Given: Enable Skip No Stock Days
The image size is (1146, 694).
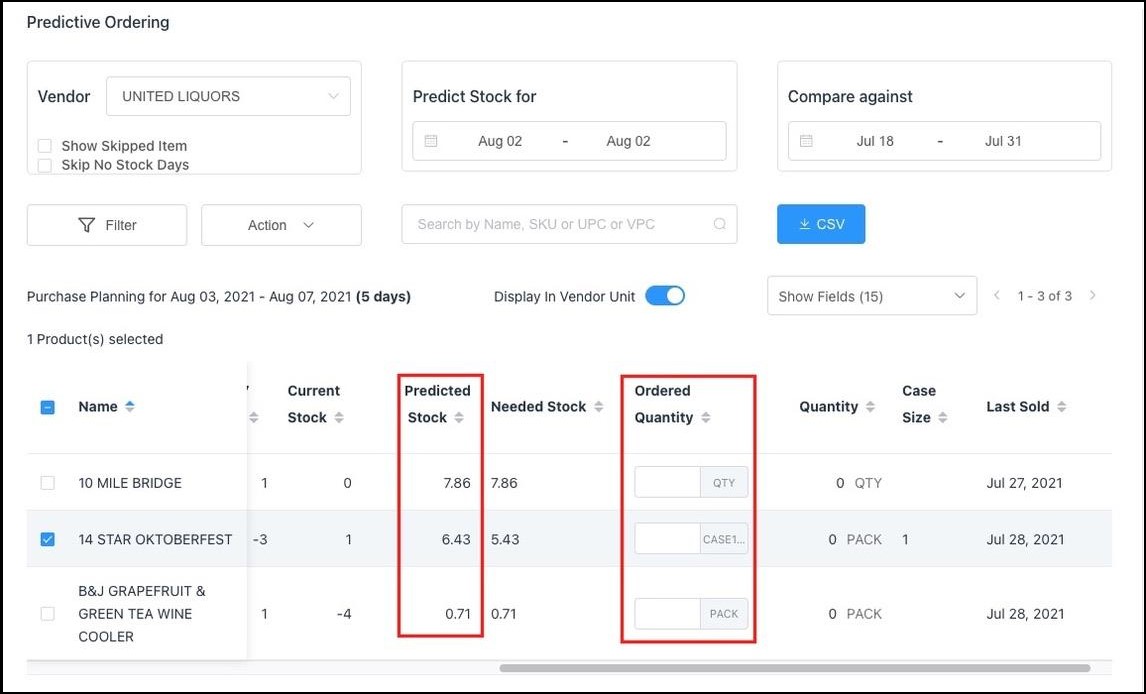Looking at the screenshot, I should tap(44, 165).
